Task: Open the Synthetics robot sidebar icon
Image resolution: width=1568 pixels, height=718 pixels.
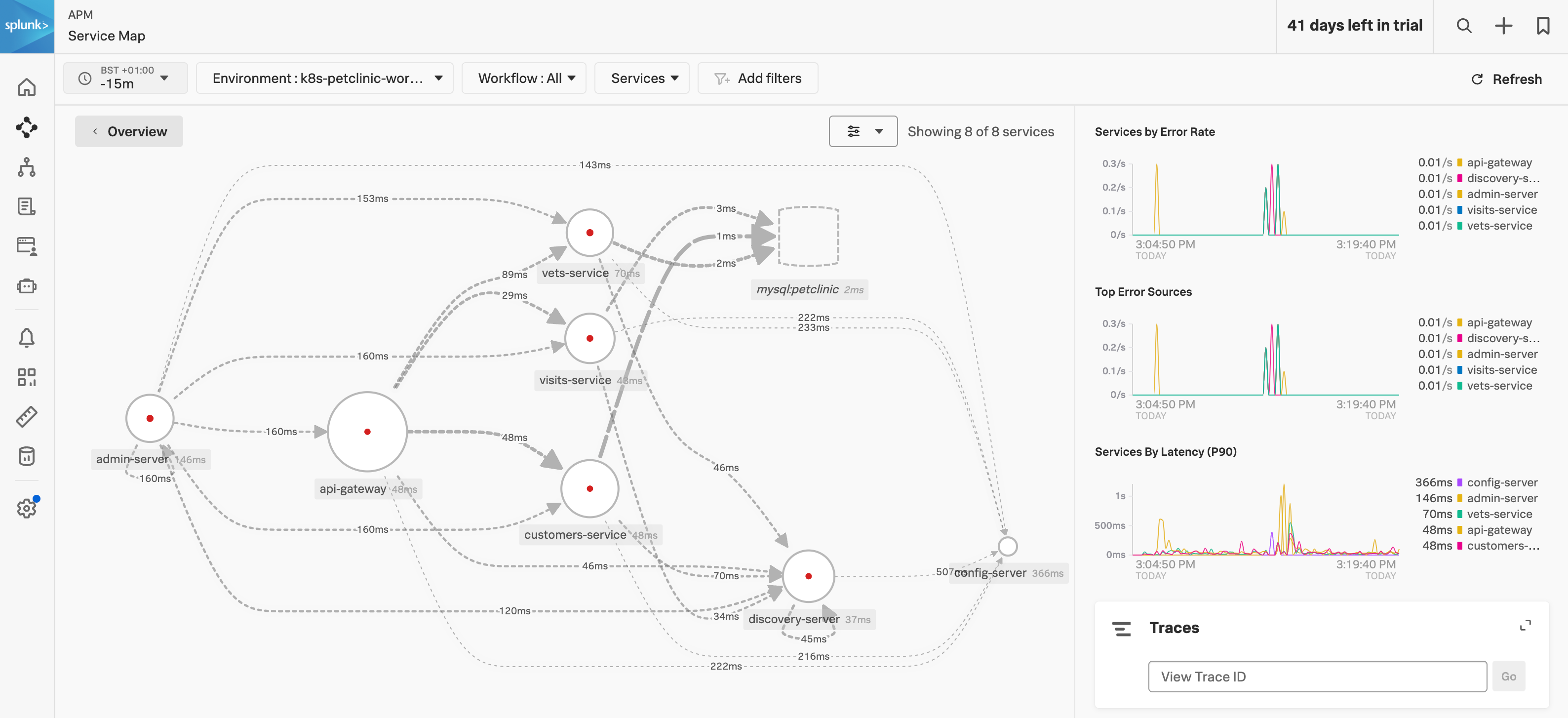Action: point(27,285)
